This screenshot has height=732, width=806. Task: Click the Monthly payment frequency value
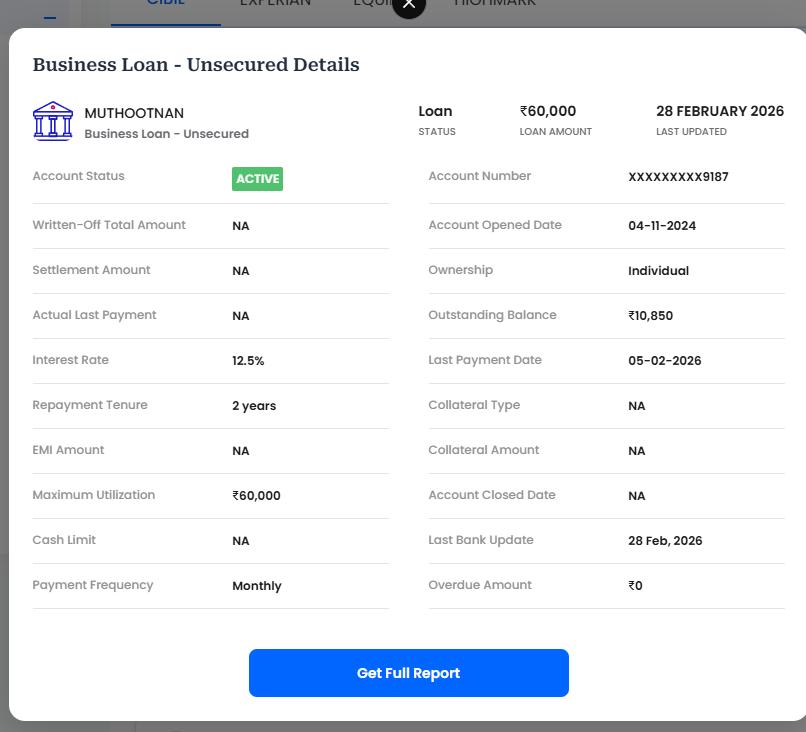tap(257, 586)
